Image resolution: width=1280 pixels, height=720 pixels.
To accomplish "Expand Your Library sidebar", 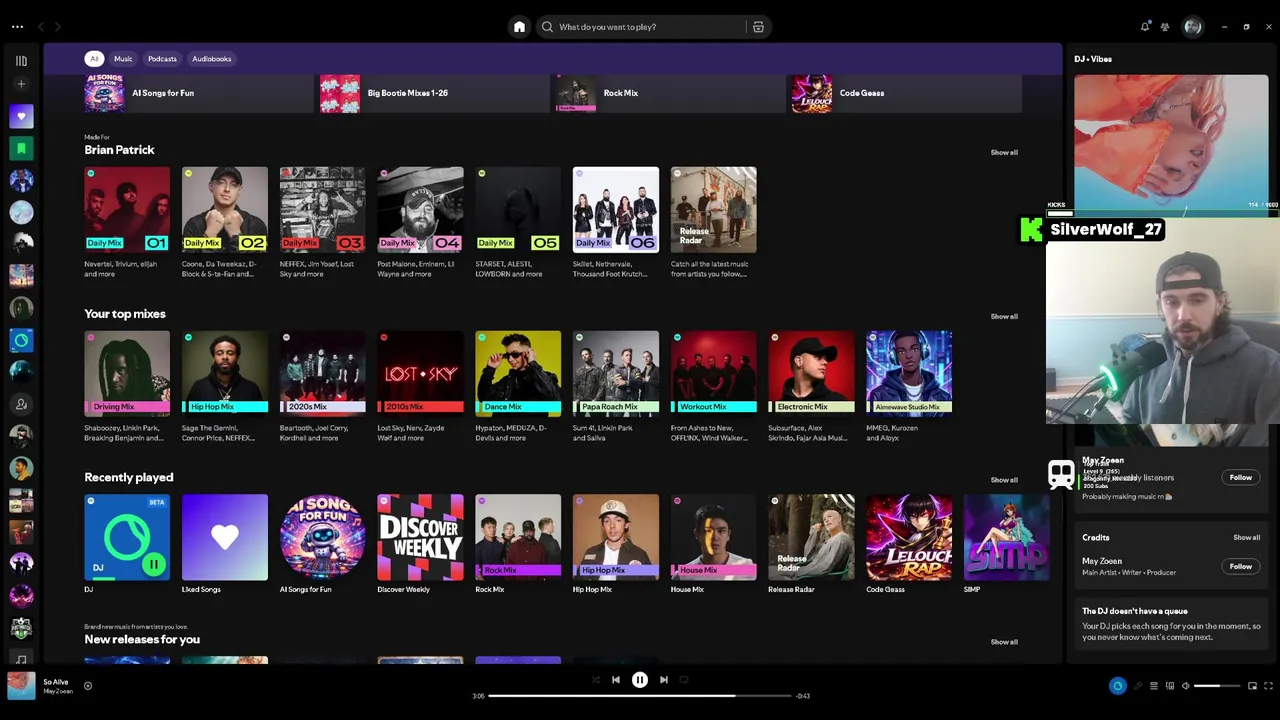I will pos(21,61).
